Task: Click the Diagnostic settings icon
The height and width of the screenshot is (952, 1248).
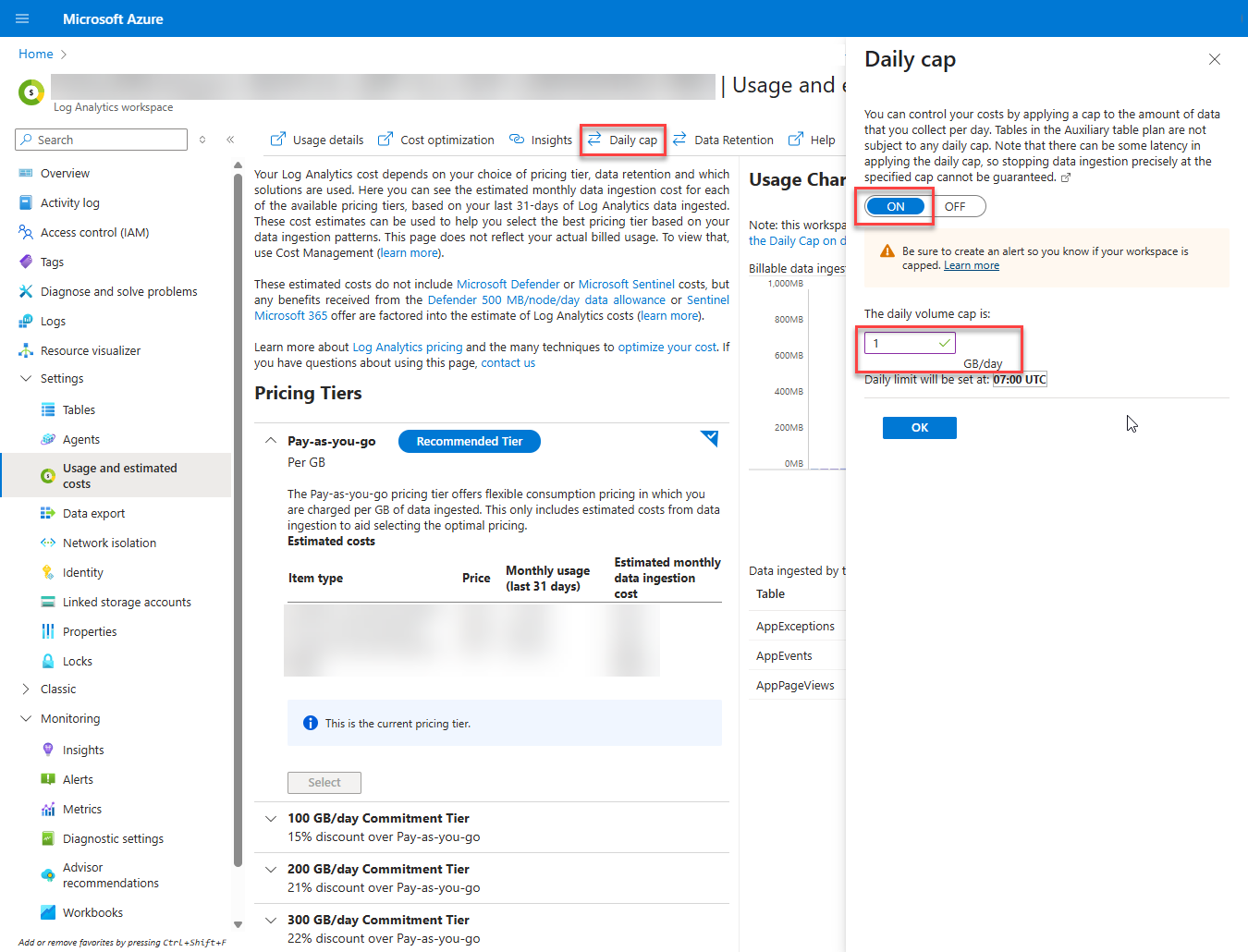Action: tap(48, 838)
